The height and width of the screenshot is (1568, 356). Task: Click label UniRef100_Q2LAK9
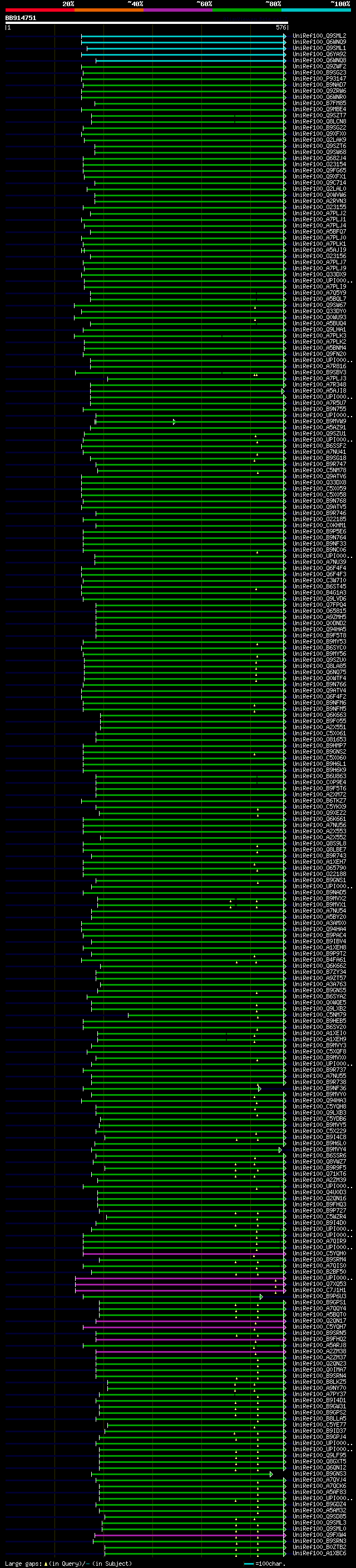pyautogui.click(x=319, y=140)
